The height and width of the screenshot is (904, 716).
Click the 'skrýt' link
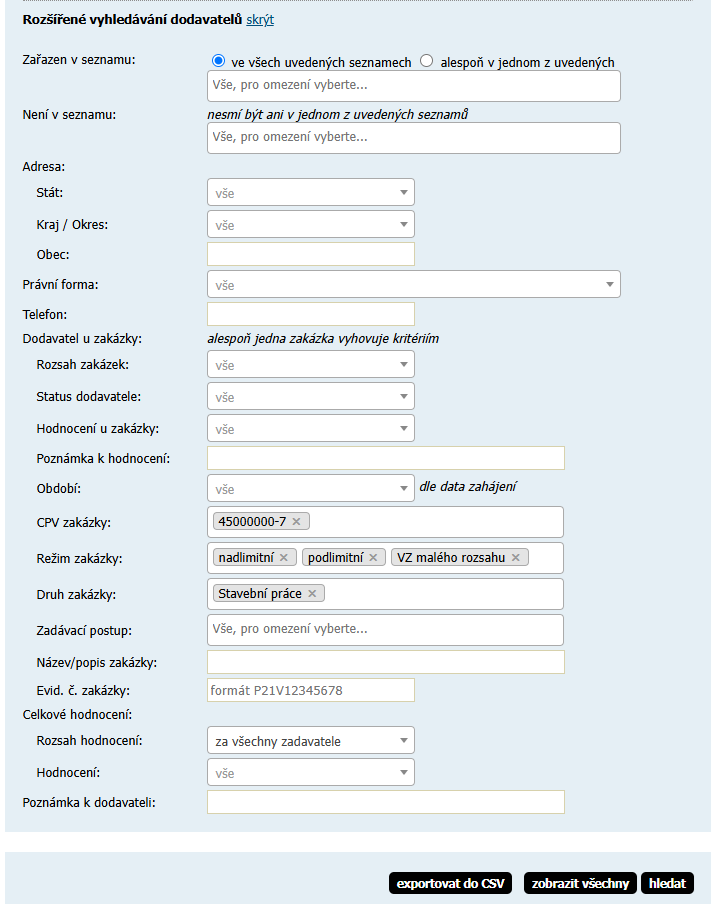pyautogui.click(x=260, y=20)
